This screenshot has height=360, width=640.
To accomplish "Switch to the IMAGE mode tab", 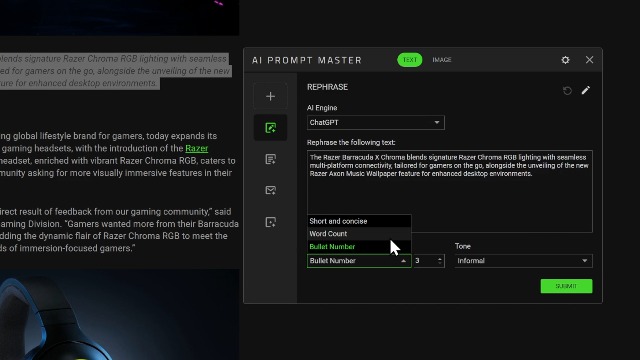I will [x=442, y=60].
